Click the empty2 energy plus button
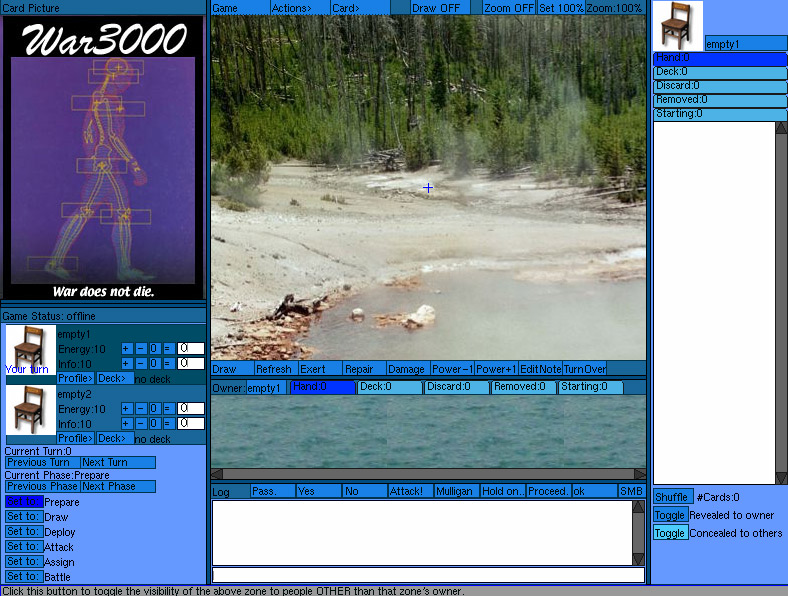788x596 pixels. pyautogui.click(x=127, y=409)
